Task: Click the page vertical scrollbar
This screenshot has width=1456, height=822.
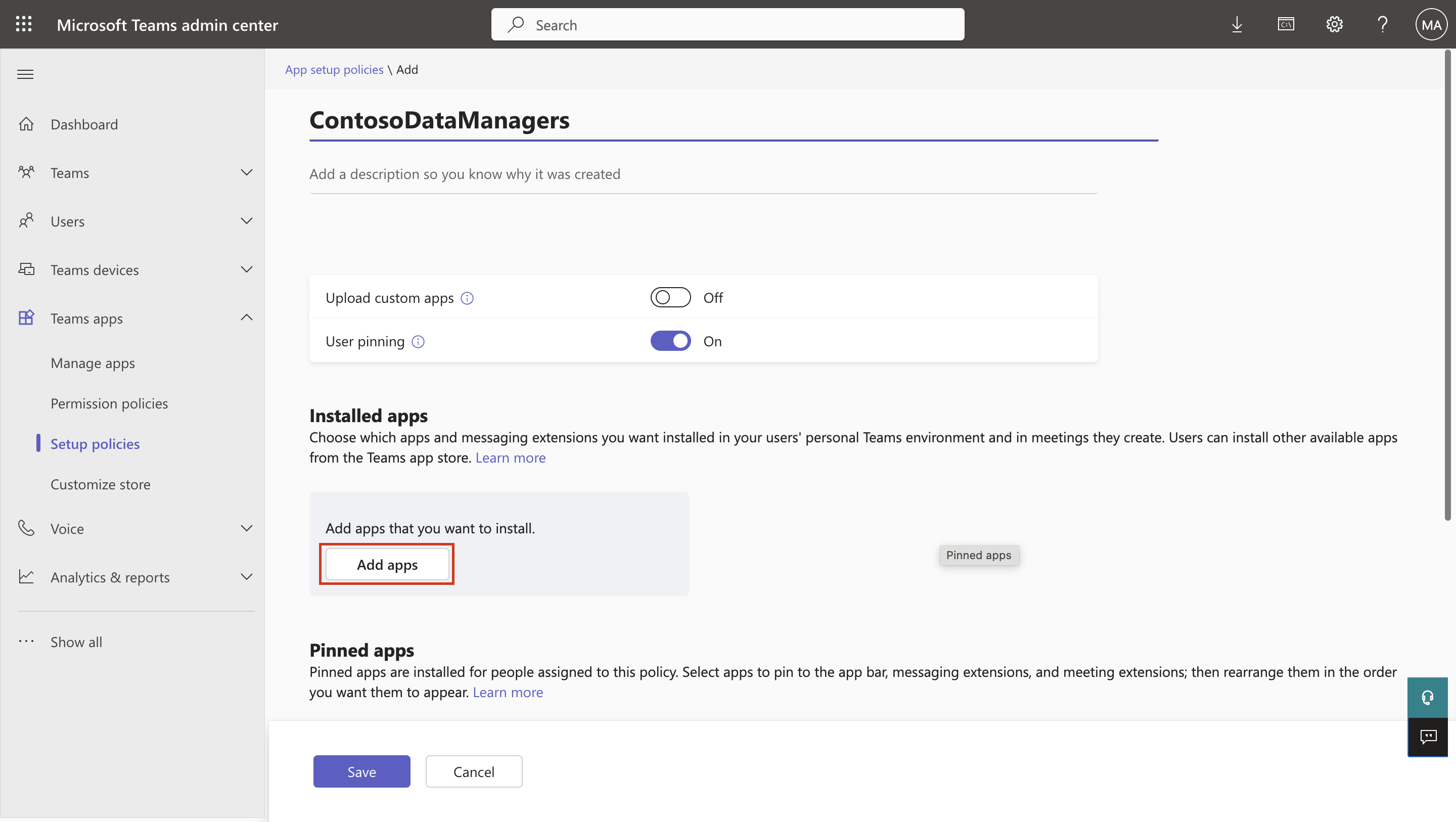Action: pyautogui.click(x=1447, y=286)
